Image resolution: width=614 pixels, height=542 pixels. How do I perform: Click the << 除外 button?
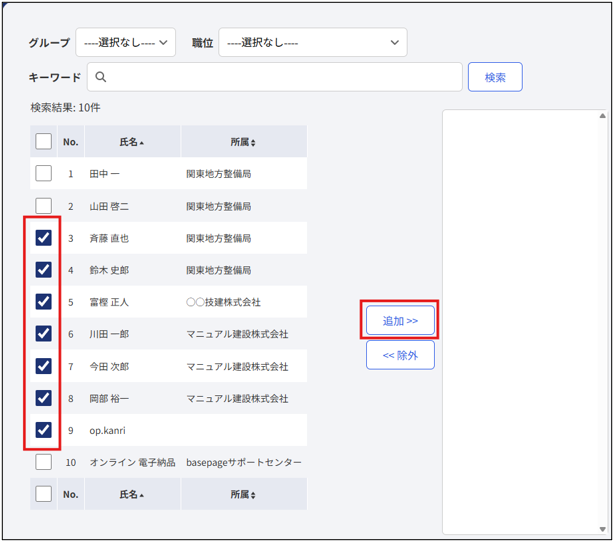[x=400, y=355]
